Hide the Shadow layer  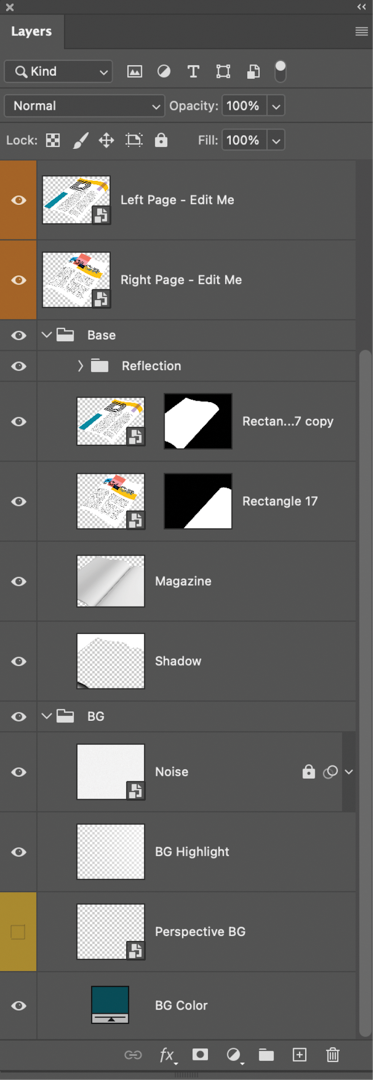(19, 661)
